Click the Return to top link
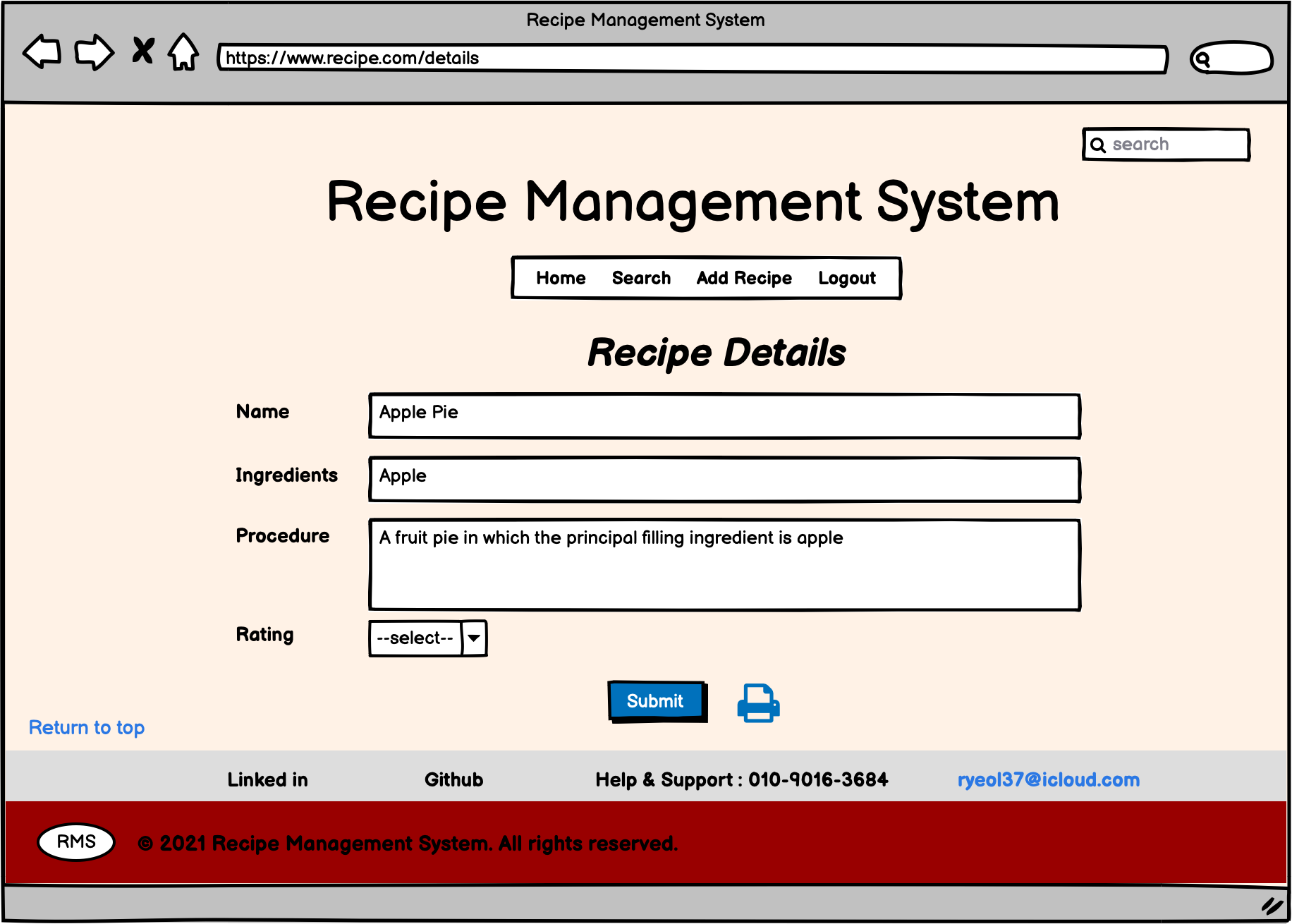 point(86,727)
